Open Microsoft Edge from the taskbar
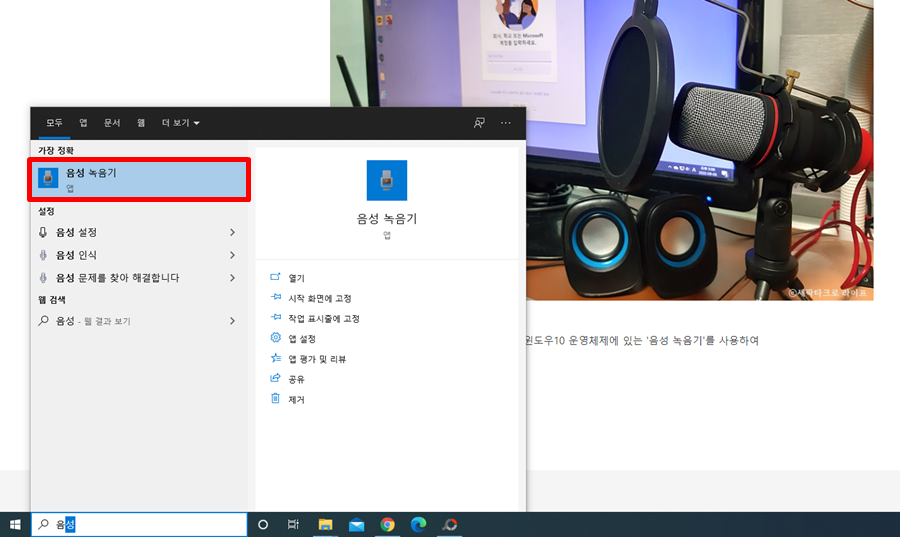 [x=418, y=524]
